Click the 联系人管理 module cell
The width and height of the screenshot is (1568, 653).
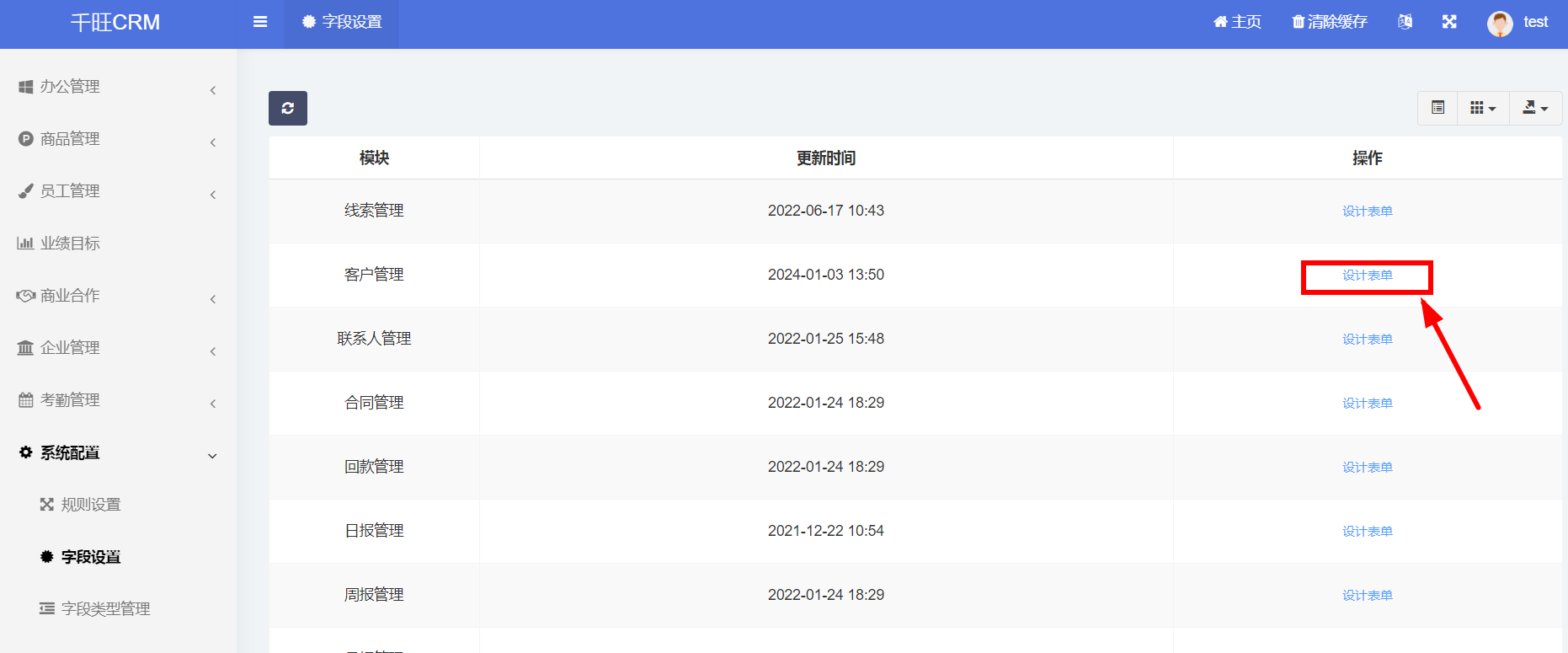(x=374, y=339)
